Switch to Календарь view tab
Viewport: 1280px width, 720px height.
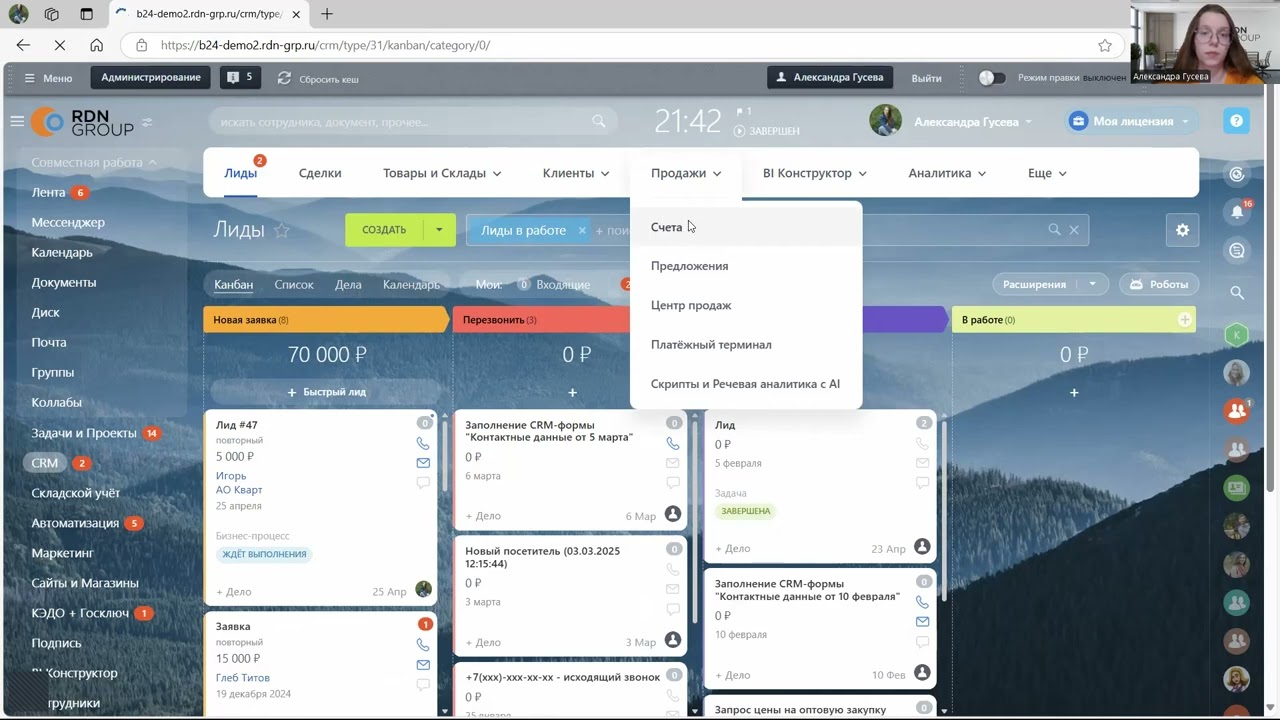click(411, 284)
